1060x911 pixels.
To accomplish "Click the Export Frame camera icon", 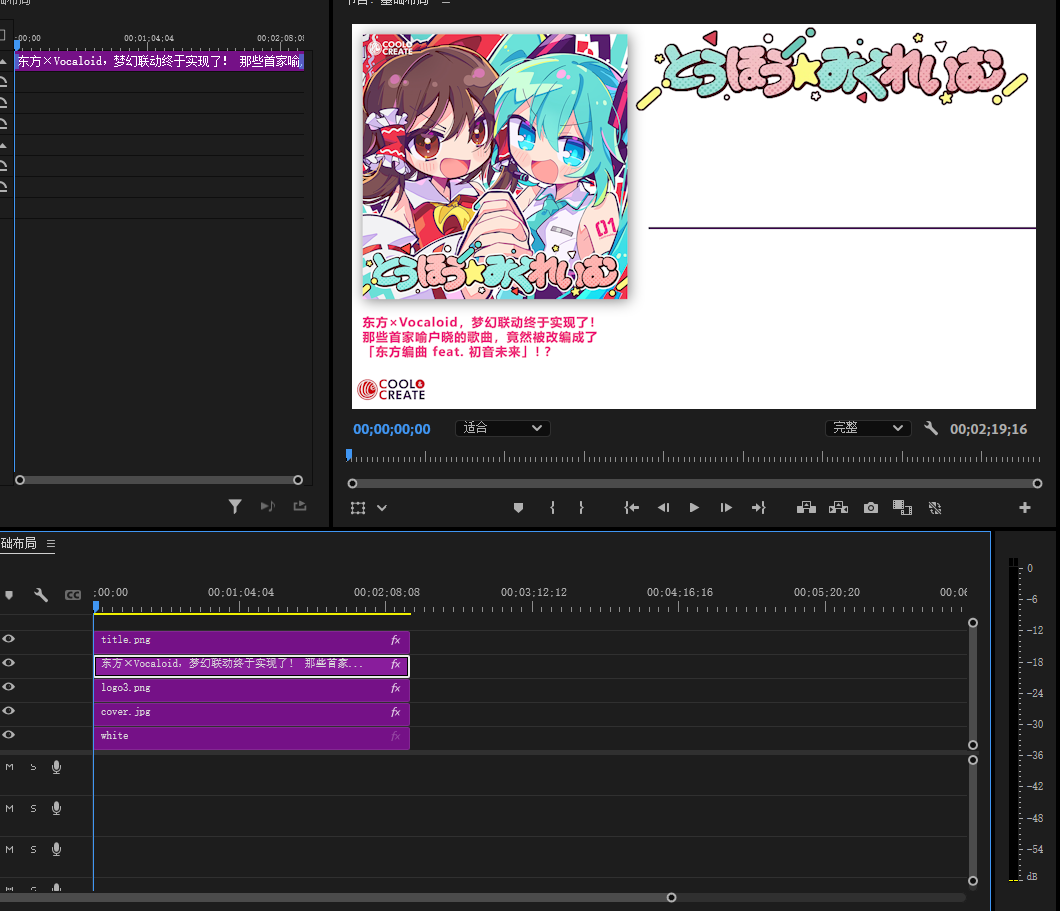I will 871,508.
